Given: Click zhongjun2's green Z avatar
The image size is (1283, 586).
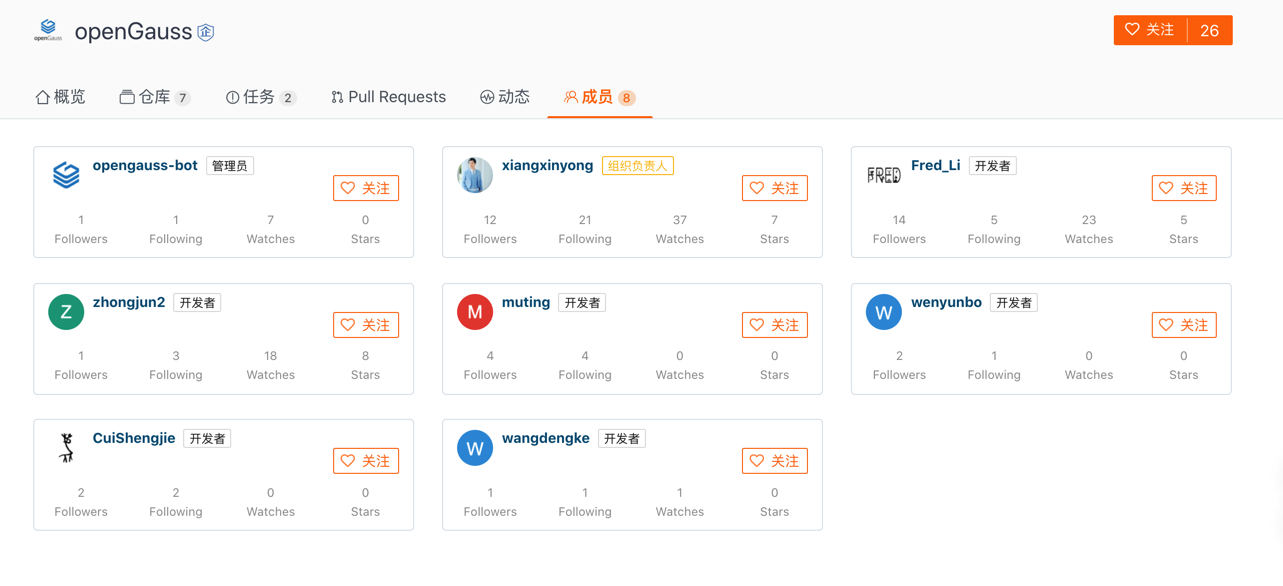Looking at the screenshot, I should (x=66, y=312).
